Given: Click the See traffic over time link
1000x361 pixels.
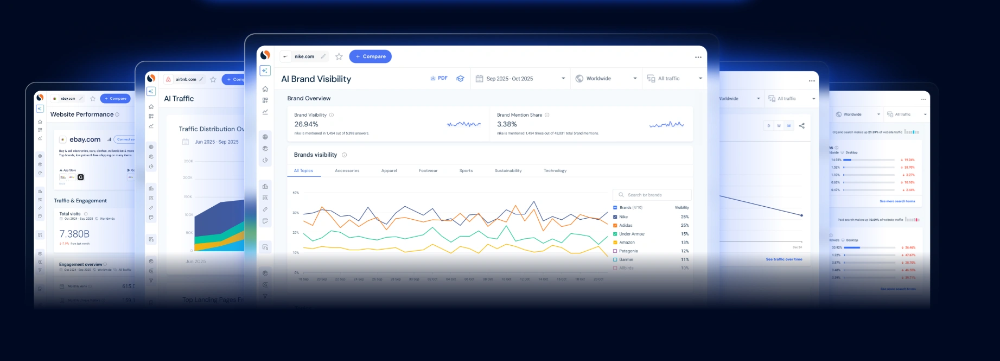Looking at the screenshot, I should click(784, 260).
